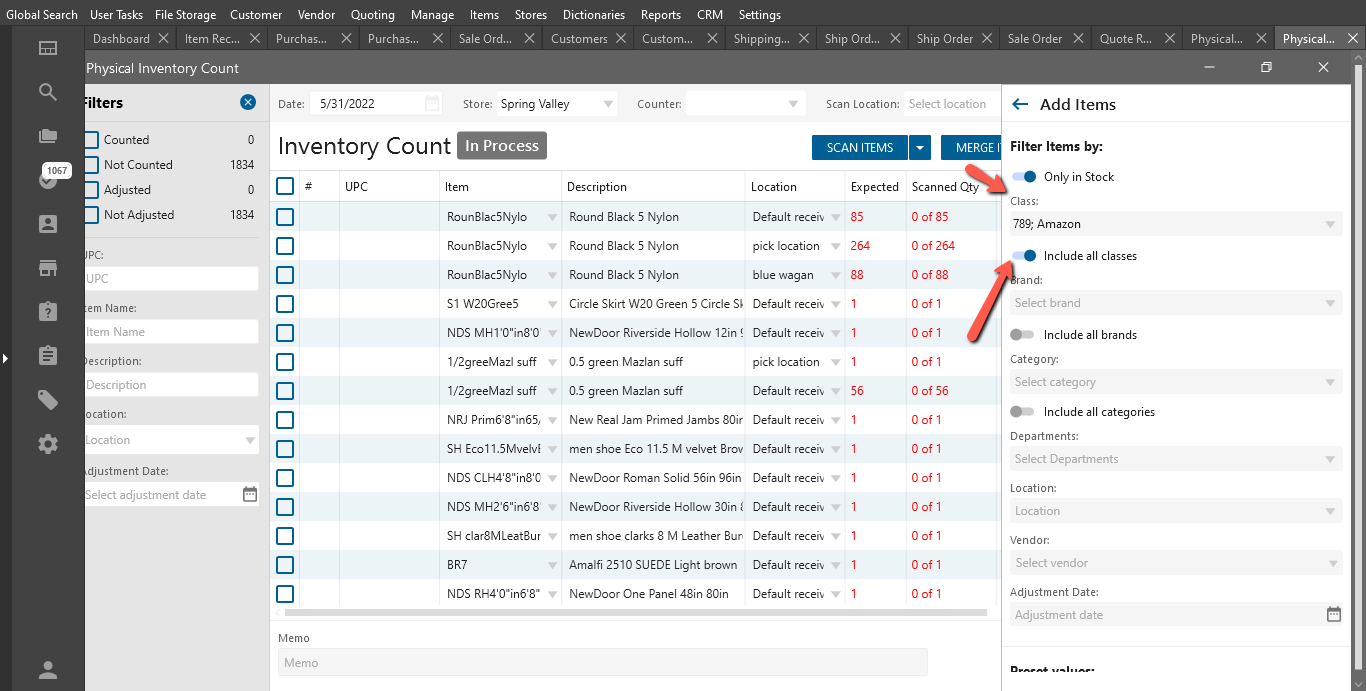Click into the Memo text field
This screenshot has height=691, width=1366.
click(x=602, y=662)
